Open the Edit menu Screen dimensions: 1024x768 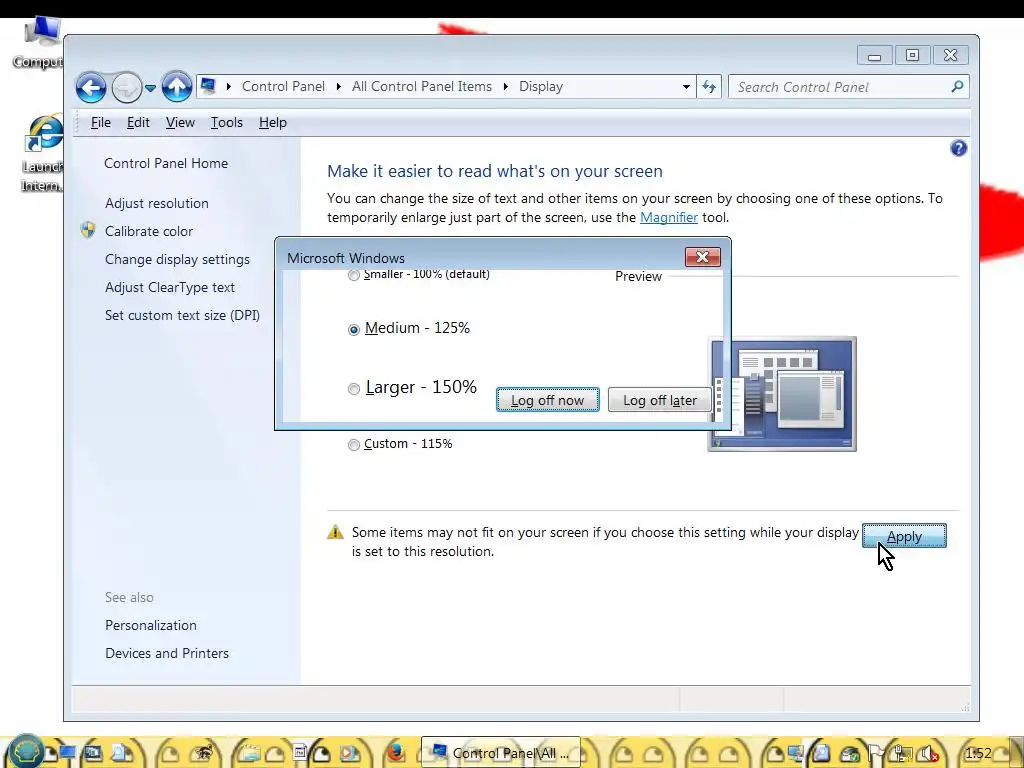138,123
